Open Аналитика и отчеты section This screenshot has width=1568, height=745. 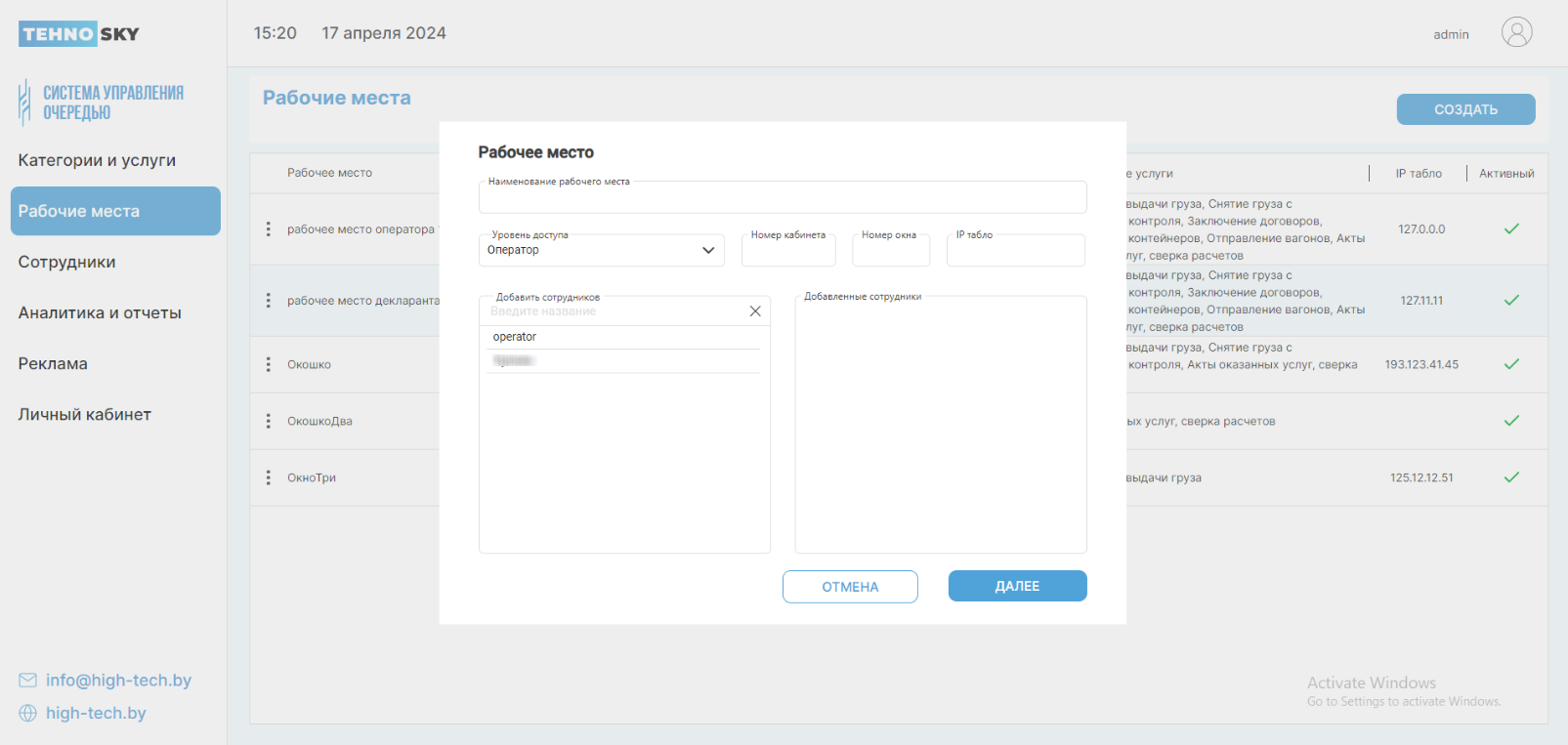point(100,312)
